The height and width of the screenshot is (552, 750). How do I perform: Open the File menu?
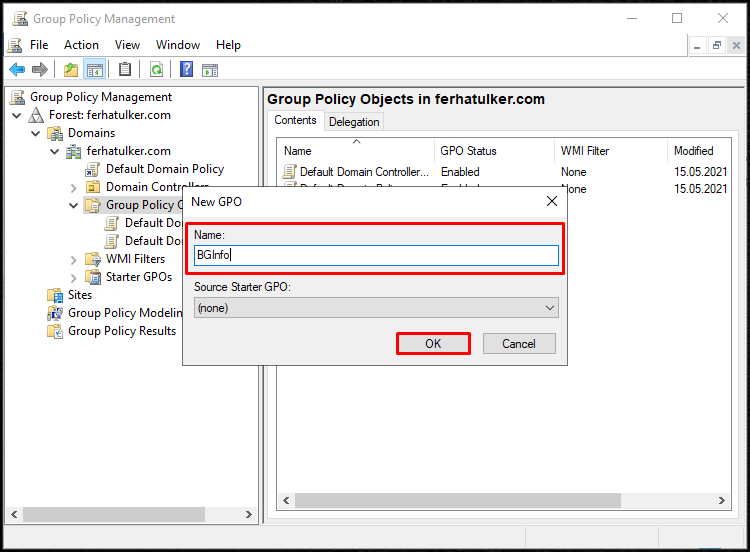click(x=39, y=45)
